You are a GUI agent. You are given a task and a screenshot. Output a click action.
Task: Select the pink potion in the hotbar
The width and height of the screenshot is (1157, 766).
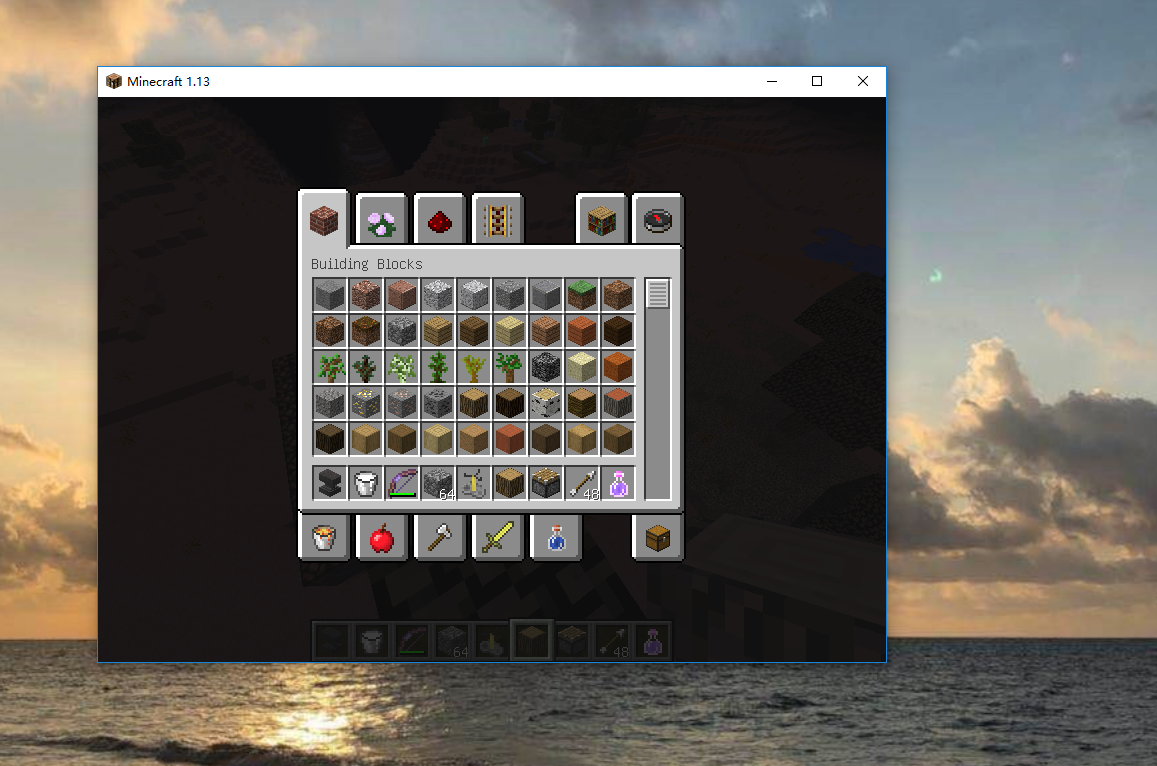pyautogui.click(x=618, y=484)
